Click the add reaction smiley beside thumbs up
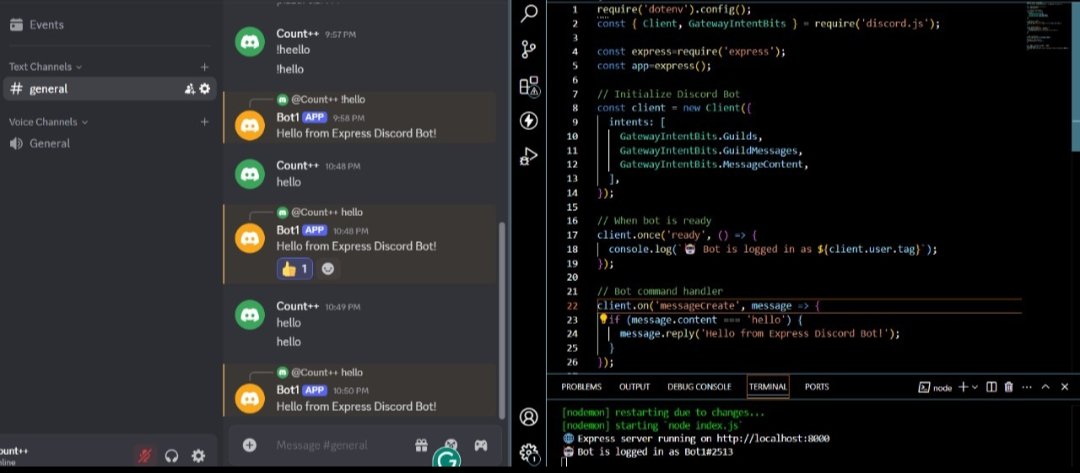1080x473 pixels. pyautogui.click(x=328, y=269)
